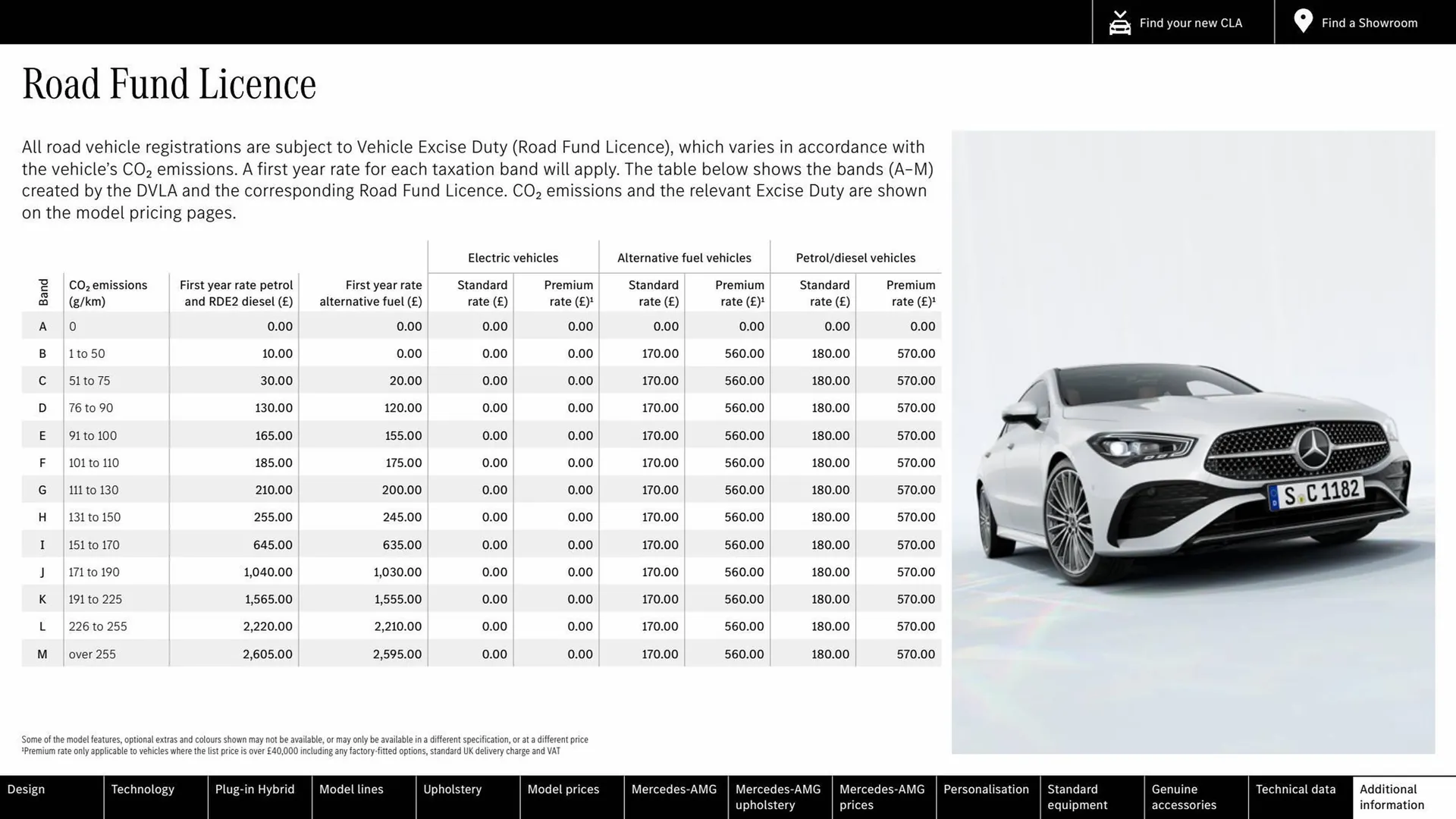Select the Mercedes-AMG tab

pos(674,797)
